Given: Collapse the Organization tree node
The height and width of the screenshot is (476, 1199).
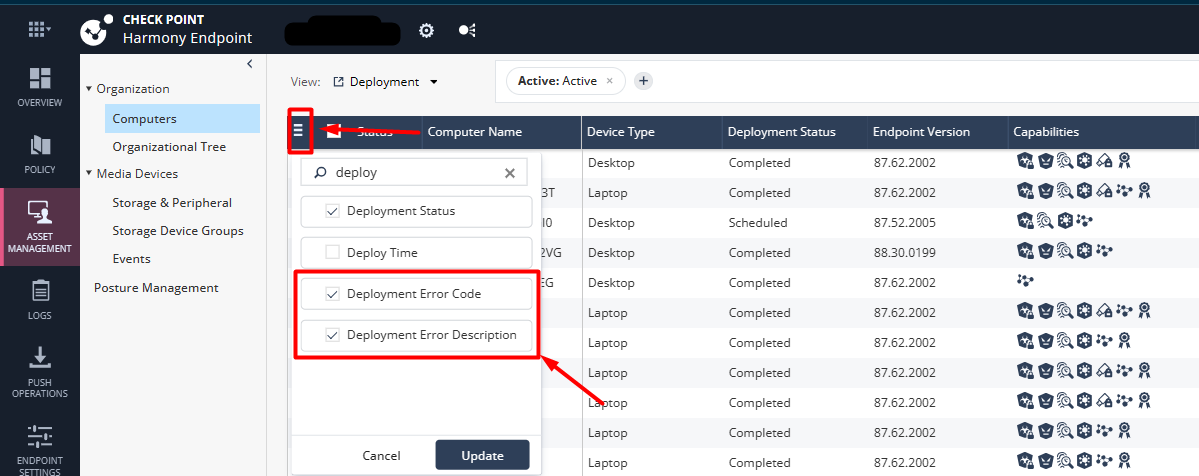Looking at the screenshot, I should tap(89, 89).
